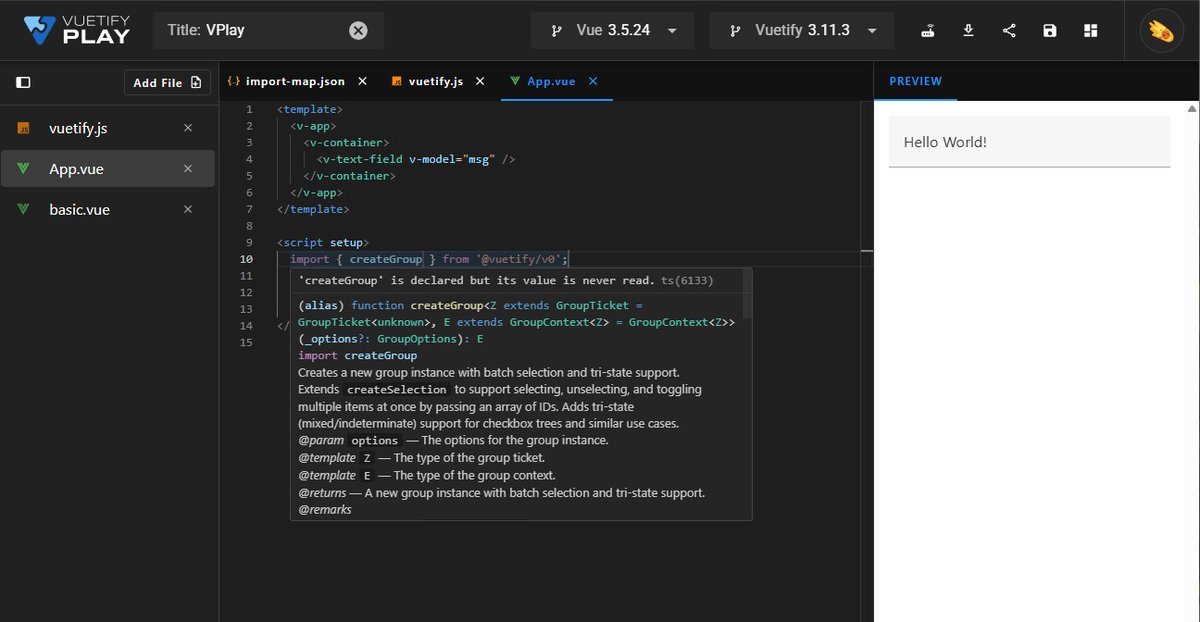This screenshot has width=1200, height=622.
Task: Save the project with the floppy disk icon
Action: point(1049,30)
